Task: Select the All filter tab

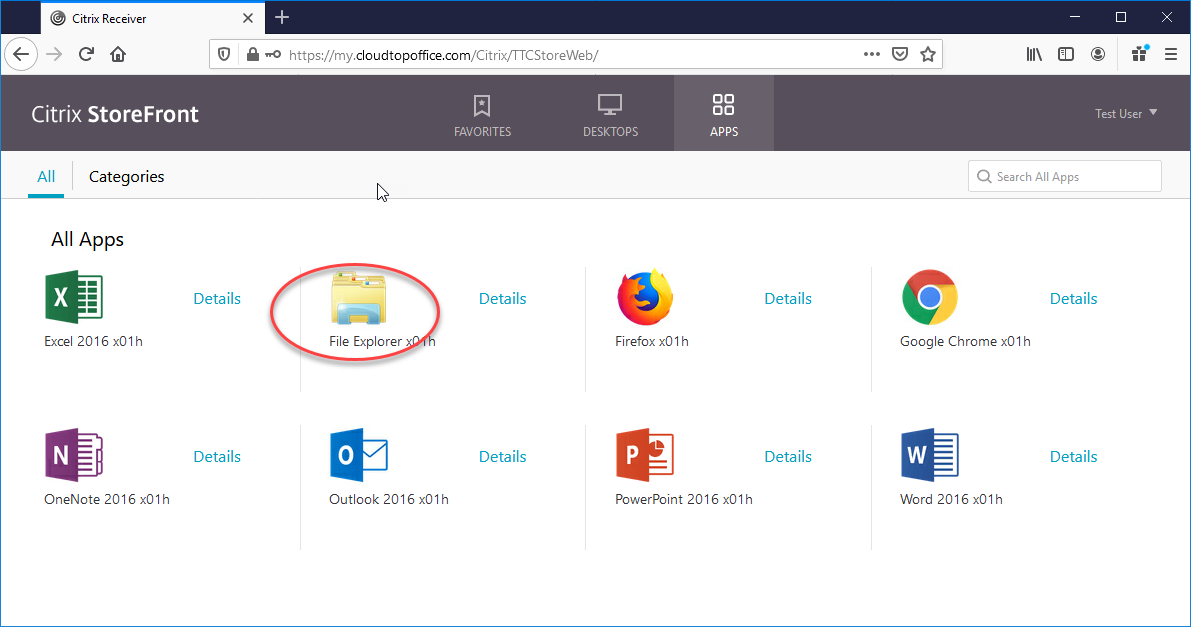Action: [x=46, y=177]
